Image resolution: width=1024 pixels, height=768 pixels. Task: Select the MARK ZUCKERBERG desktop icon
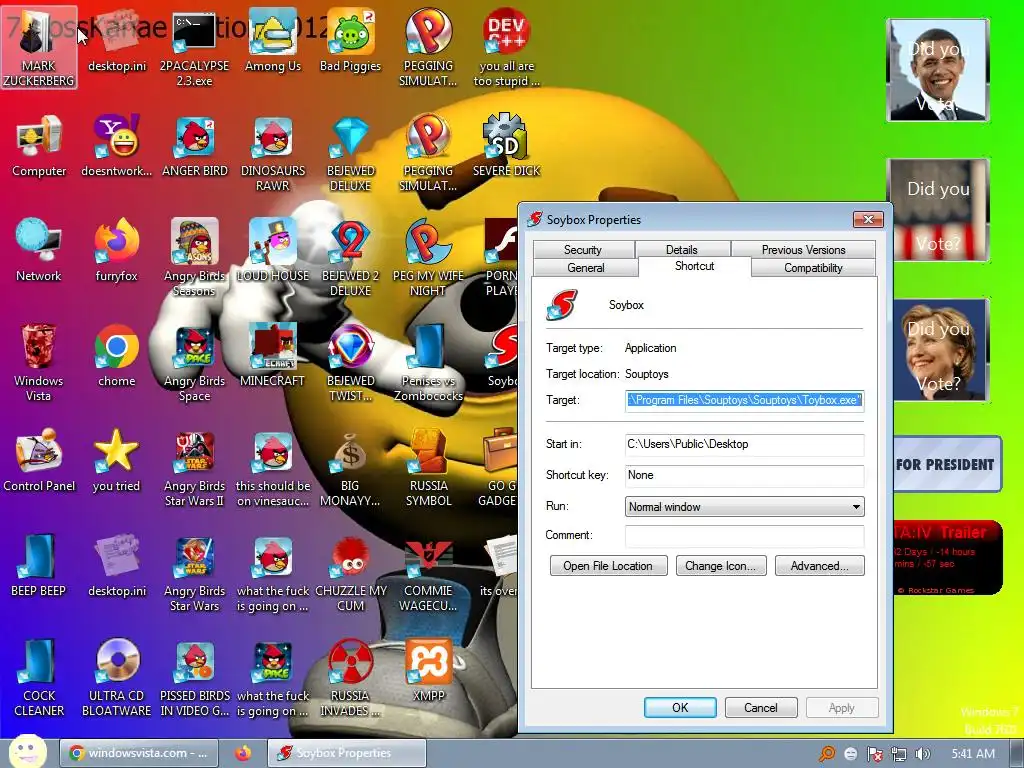(x=39, y=47)
